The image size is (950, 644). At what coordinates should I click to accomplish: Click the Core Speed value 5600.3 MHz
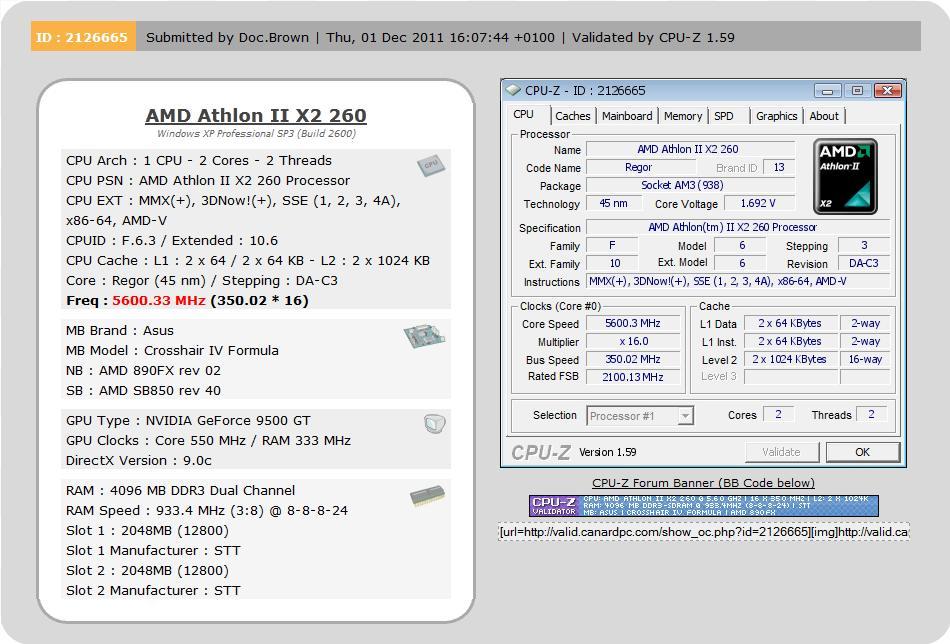pos(633,324)
